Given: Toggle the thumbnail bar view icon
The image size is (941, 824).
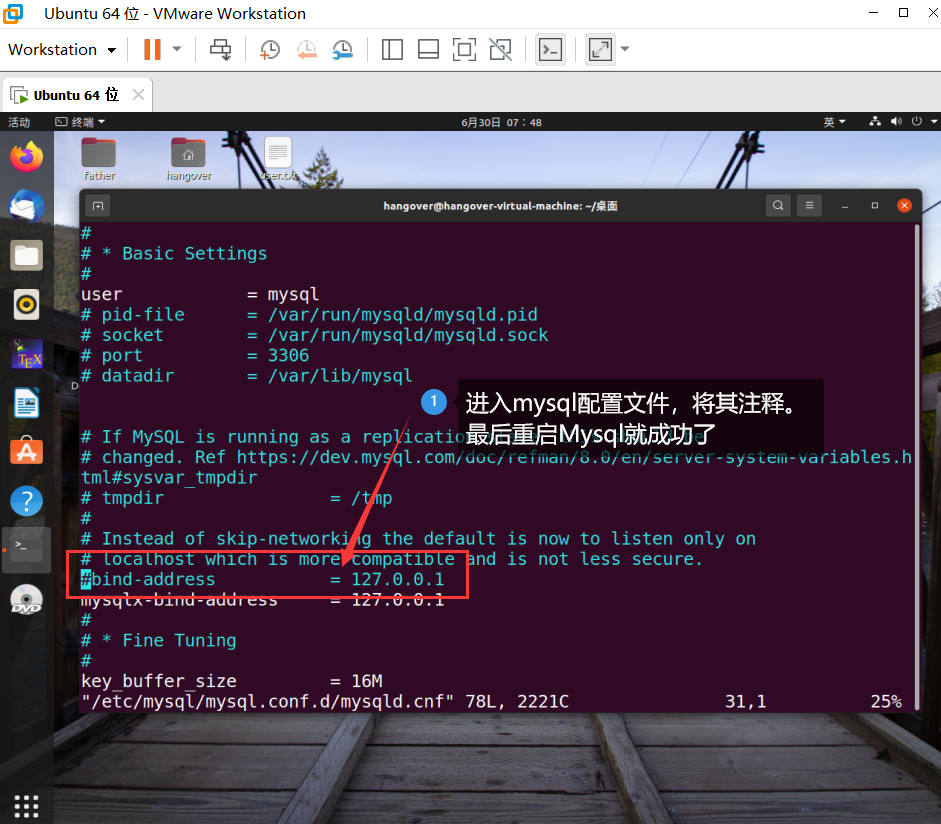Looking at the screenshot, I should click(x=428, y=50).
